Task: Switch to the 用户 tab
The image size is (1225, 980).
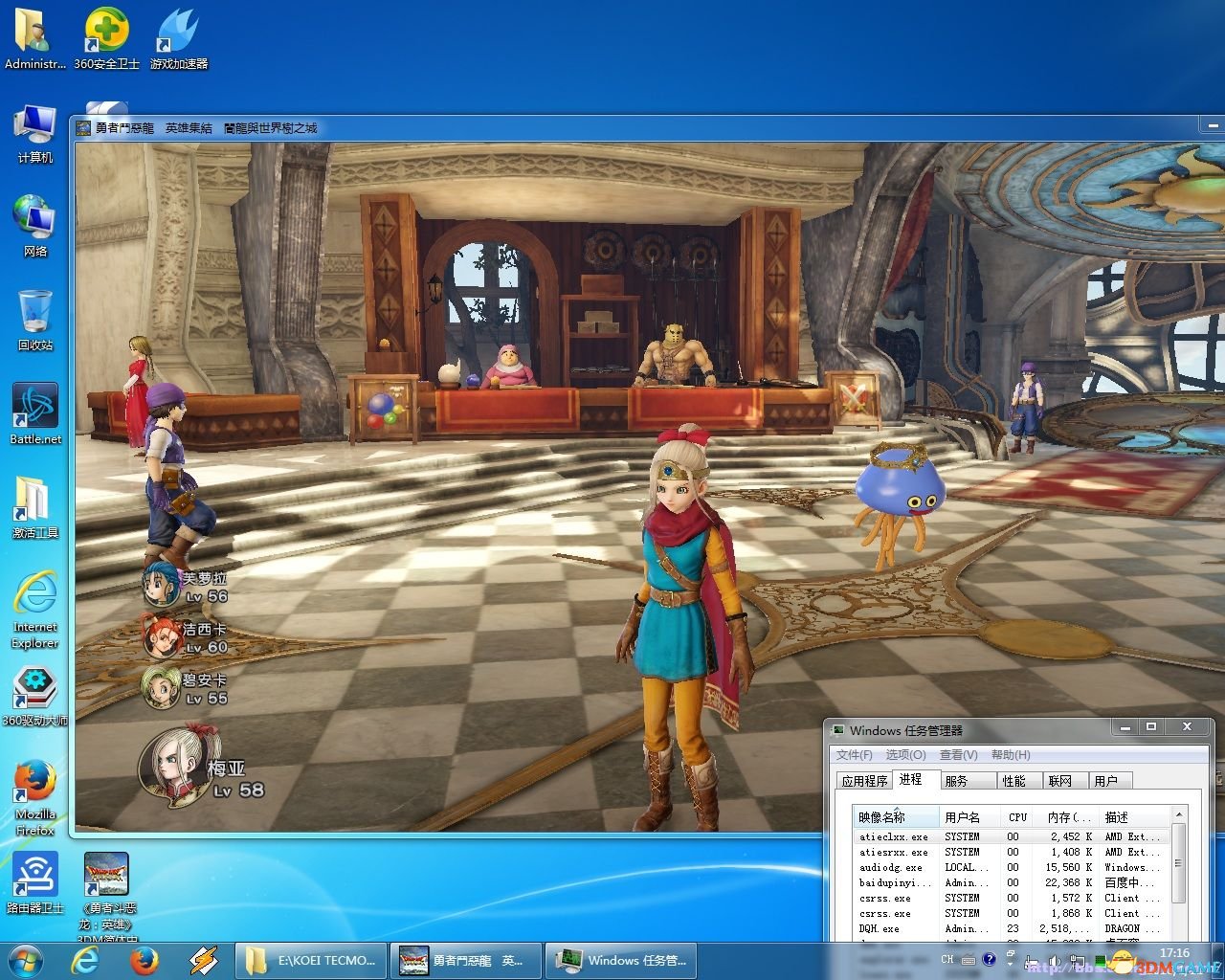Action: [x=1110, y=781]
